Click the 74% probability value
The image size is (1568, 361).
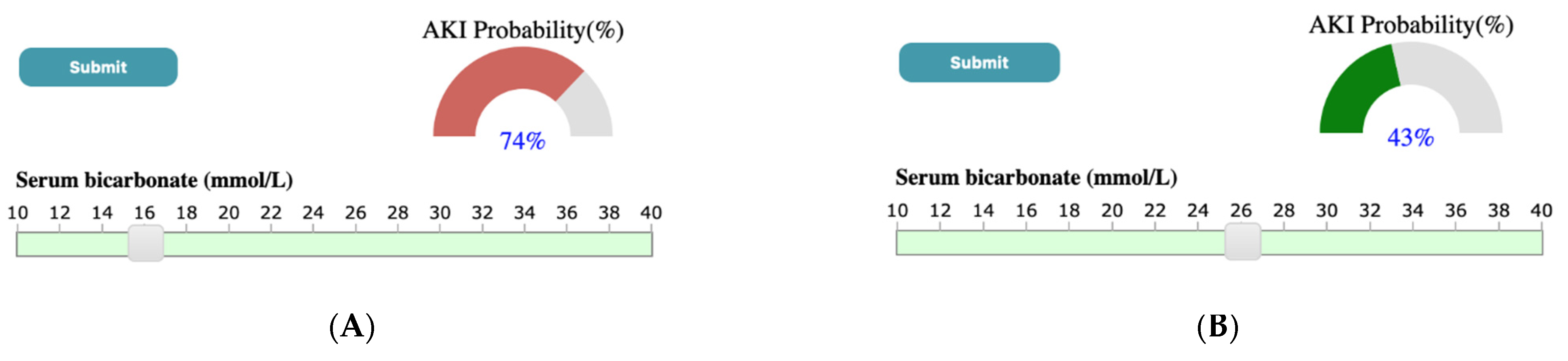(x=522, y=141)
